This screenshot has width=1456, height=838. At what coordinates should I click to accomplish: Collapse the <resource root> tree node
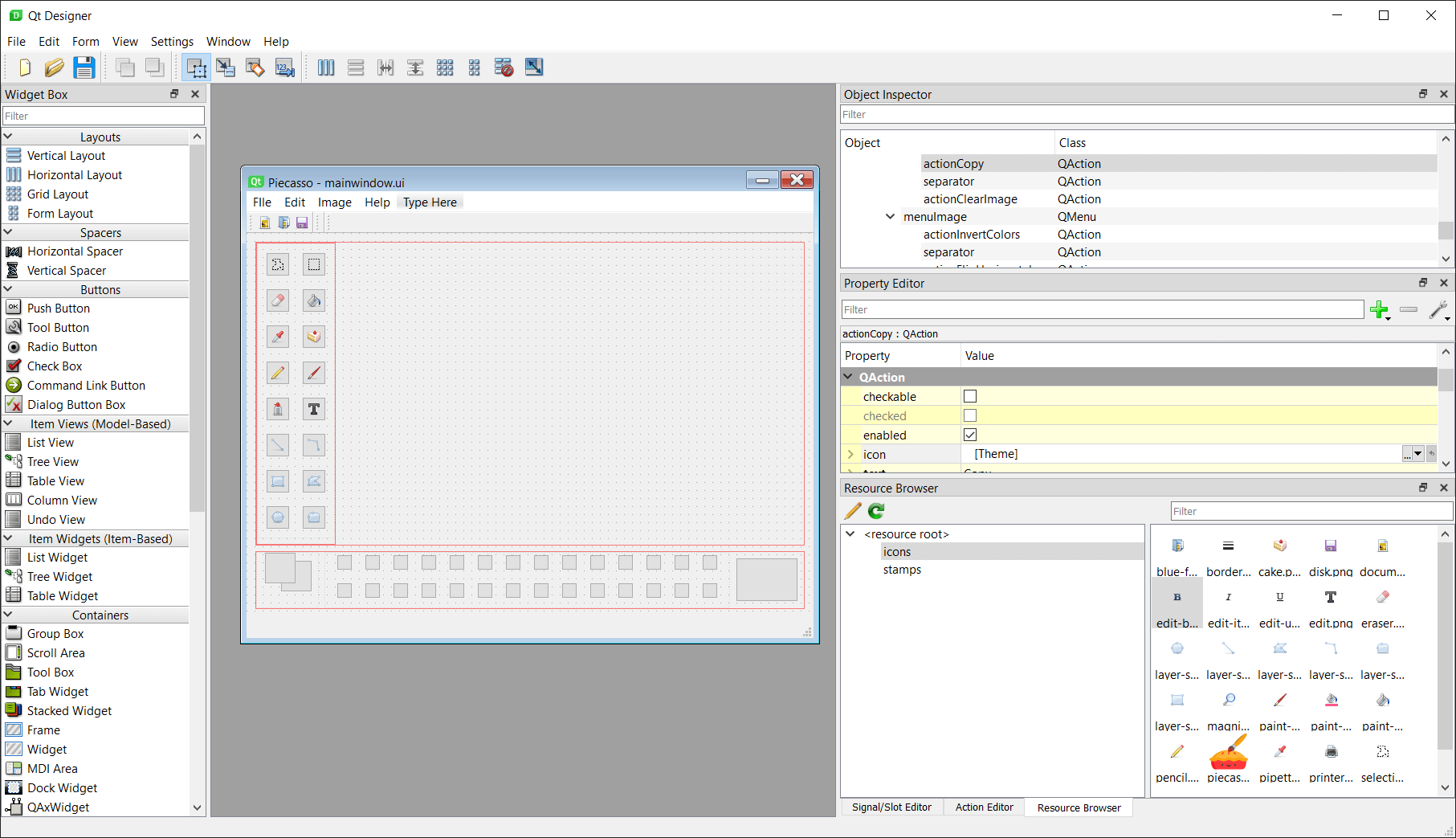pyautogui.click(x=850, y=533)
